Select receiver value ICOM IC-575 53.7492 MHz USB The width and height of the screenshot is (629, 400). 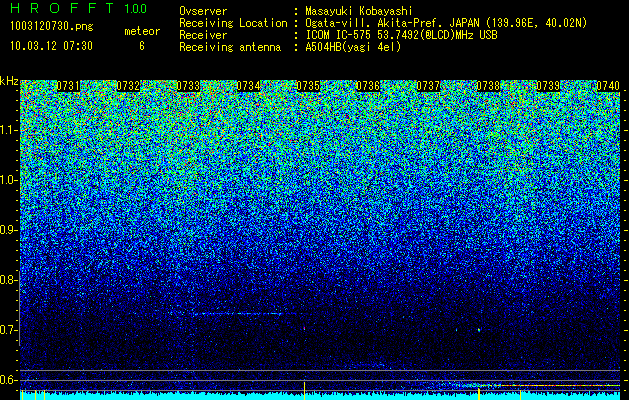[401, 35]
